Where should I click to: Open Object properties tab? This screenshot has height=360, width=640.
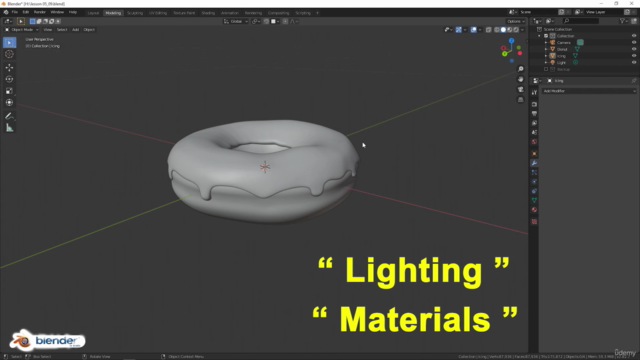534,154
